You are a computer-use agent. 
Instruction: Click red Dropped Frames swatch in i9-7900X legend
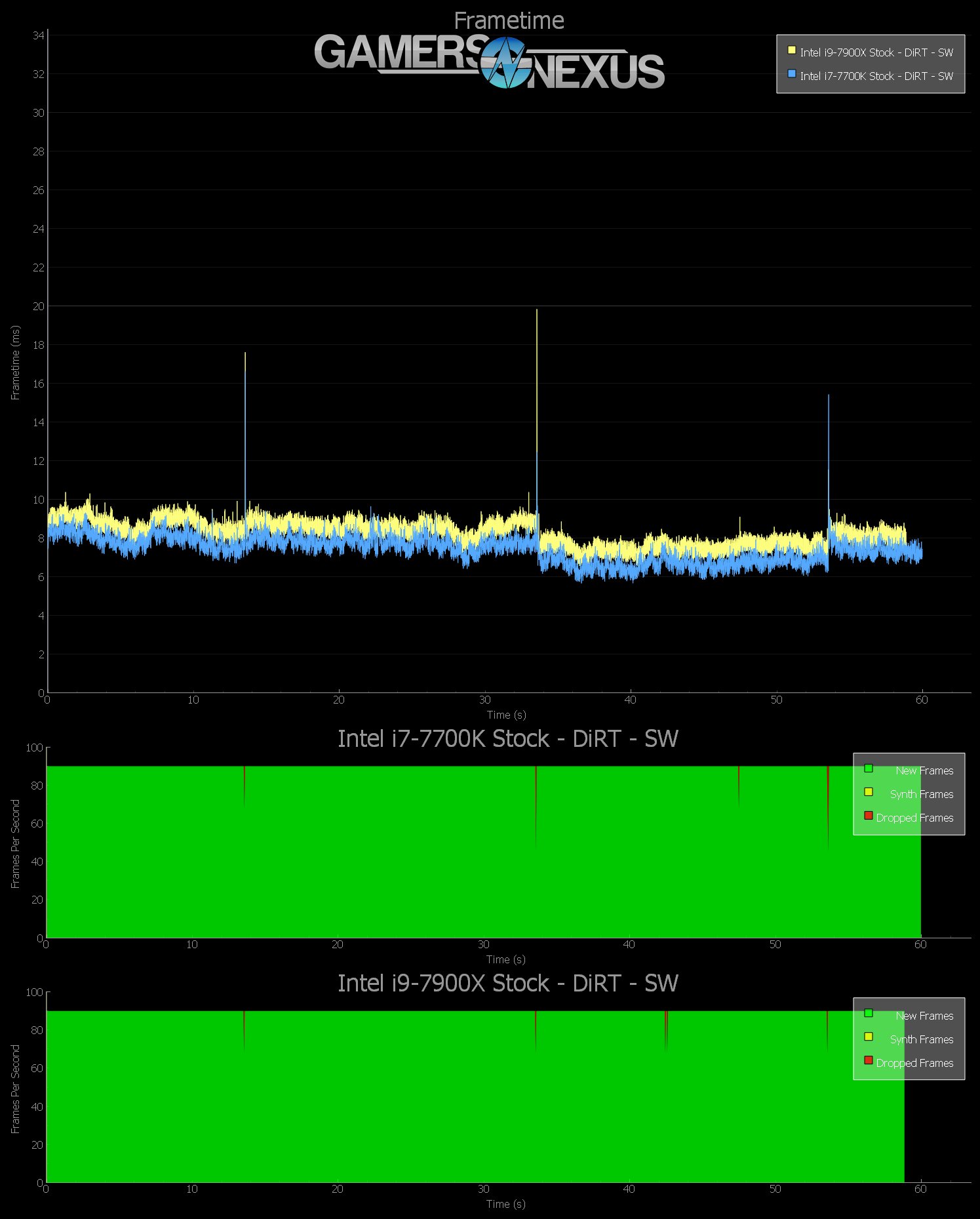(869, 1060)
